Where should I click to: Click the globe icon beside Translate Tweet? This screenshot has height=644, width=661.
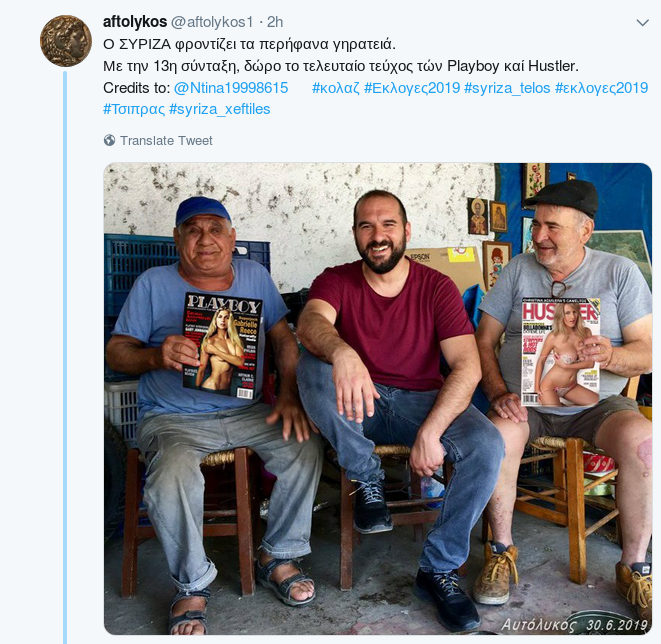[x=110, y=140]
